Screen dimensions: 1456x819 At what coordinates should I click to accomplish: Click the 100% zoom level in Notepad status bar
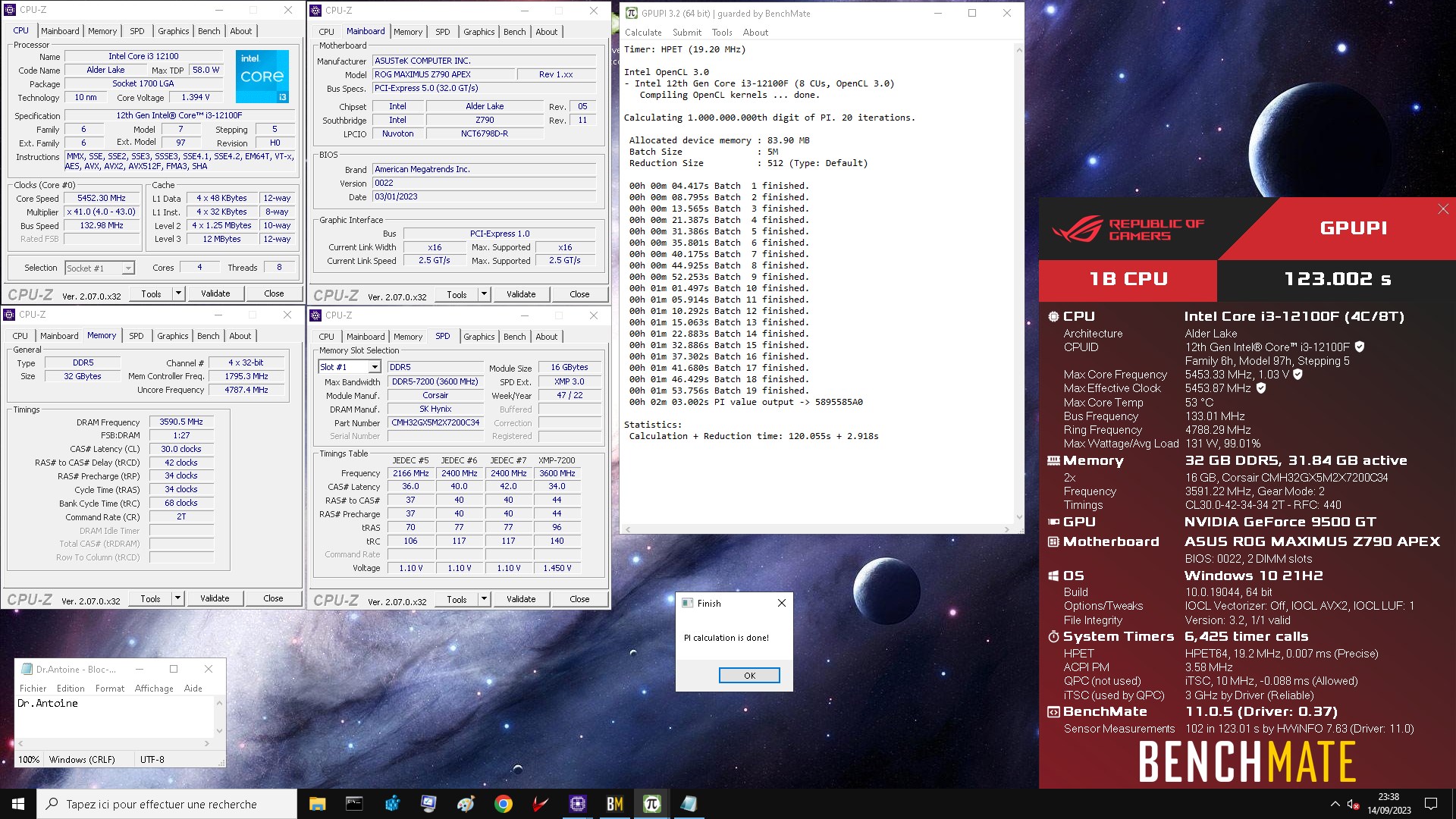click(29, 759)
